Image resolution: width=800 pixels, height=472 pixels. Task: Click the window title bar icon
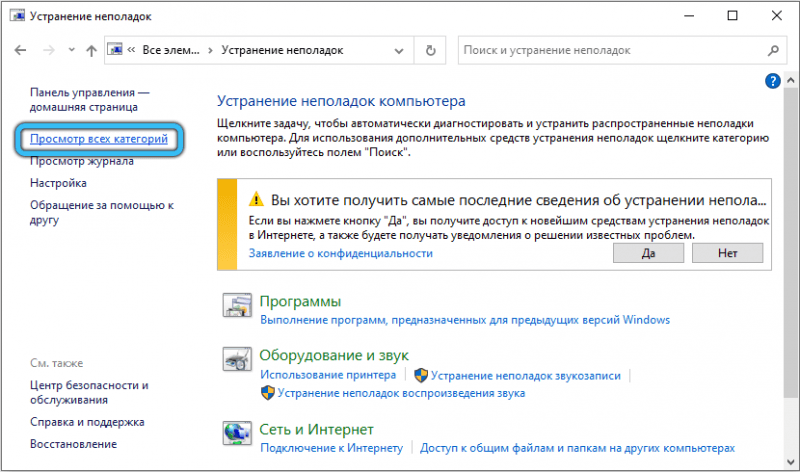click(17, 16)
